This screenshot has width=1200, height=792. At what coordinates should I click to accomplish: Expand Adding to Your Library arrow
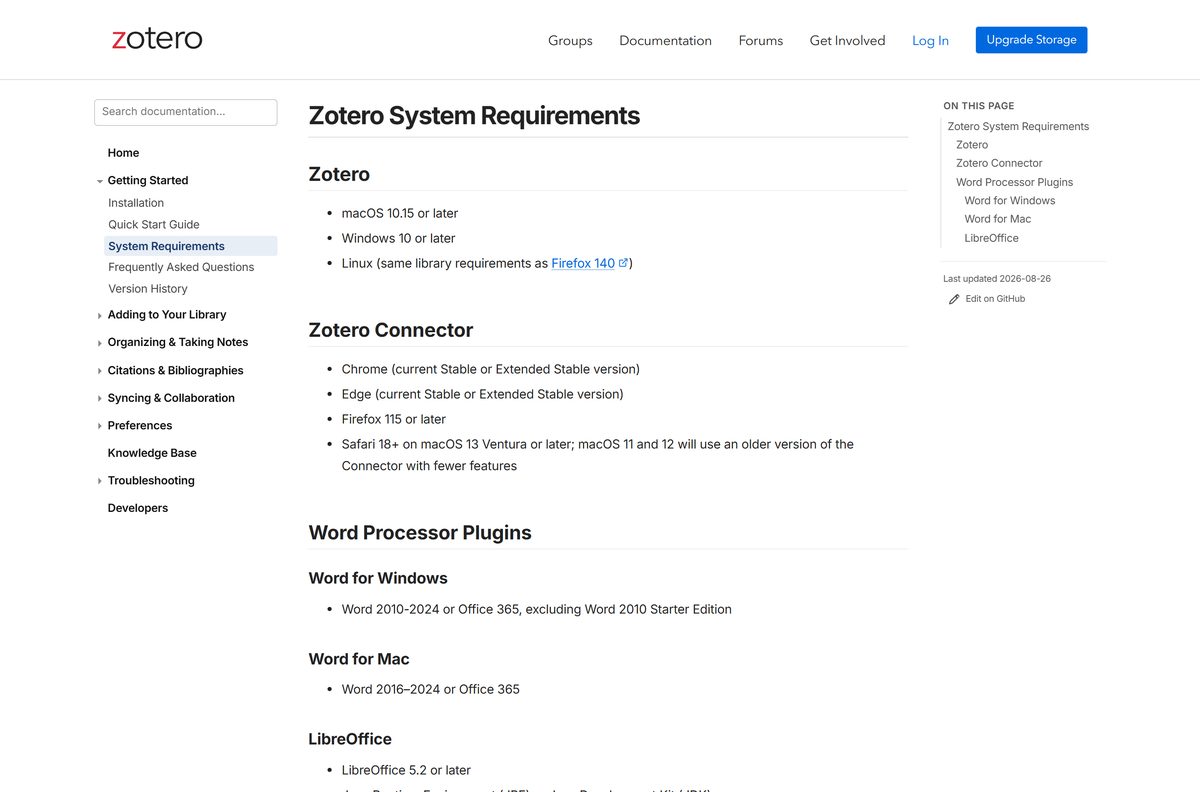coord(99,315)
